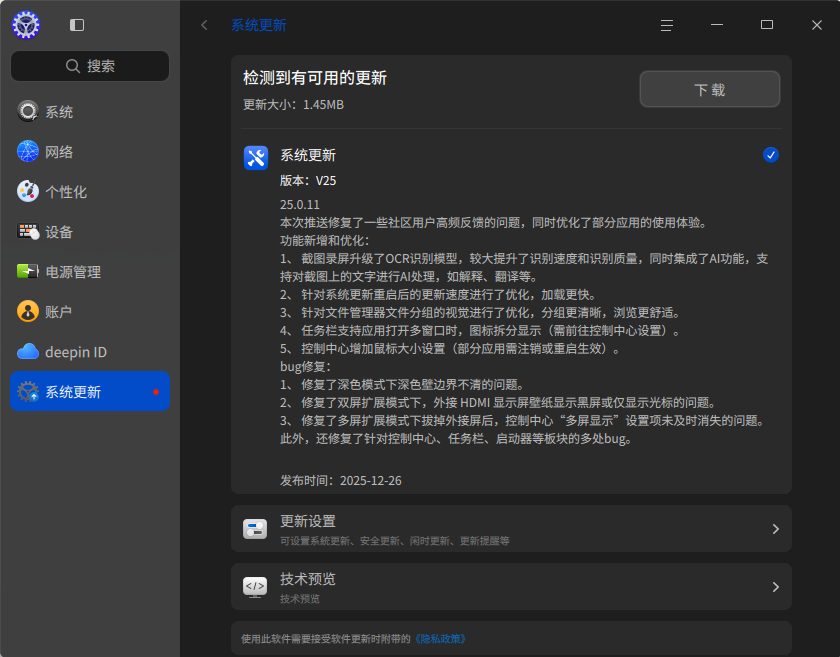Open the 账户 user icon
Screen dimensions: 840x657
pyautogui.click(x=28, y=311)
